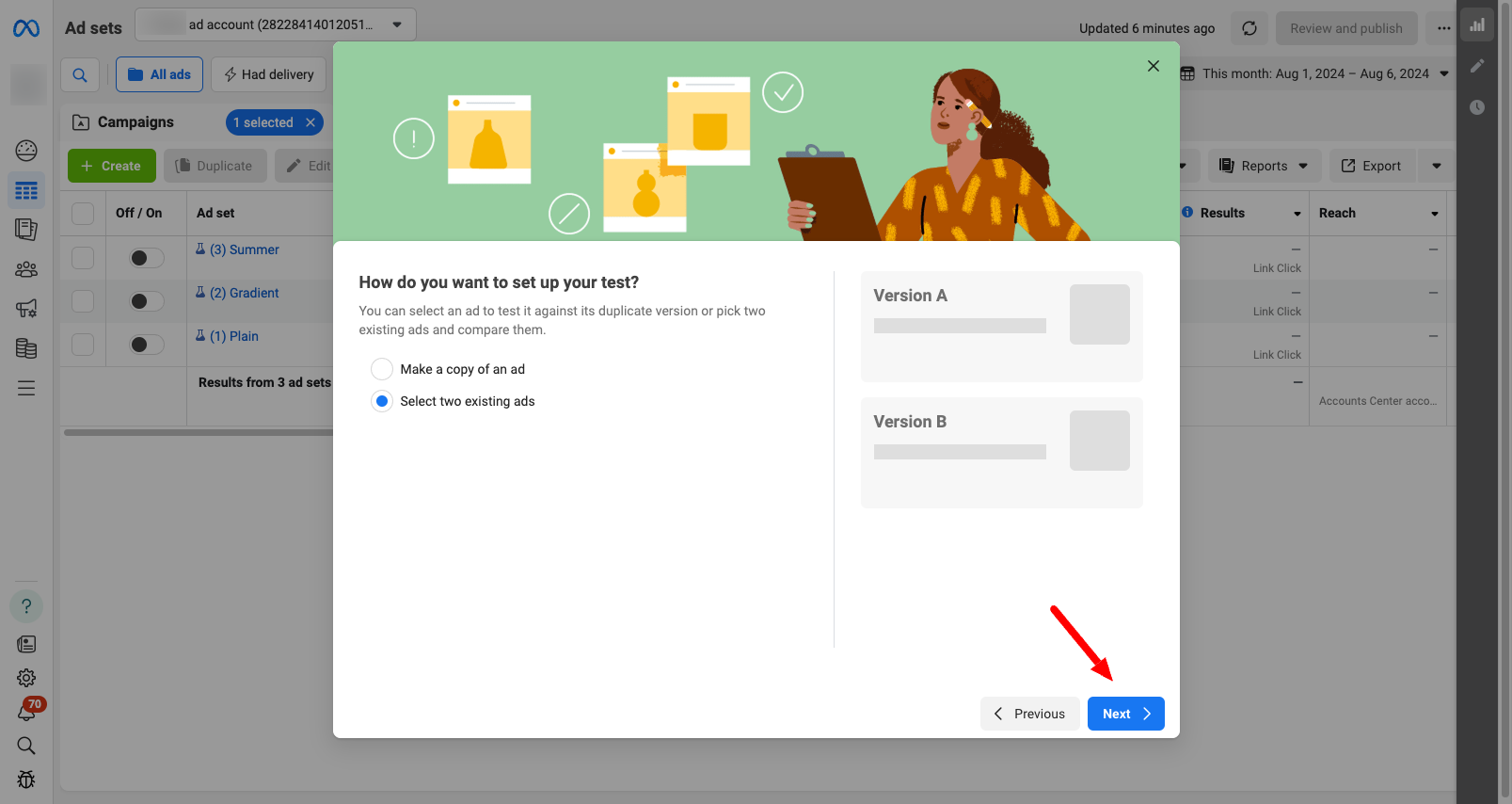Open the ad account dropdown
Viewport: 1512px width, 804px height.
(276, 24)
